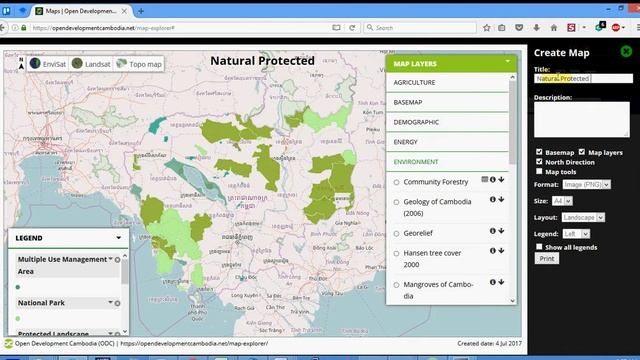Click the info circle beside National Park legend

pyautogui.click(x=118, y=303)
